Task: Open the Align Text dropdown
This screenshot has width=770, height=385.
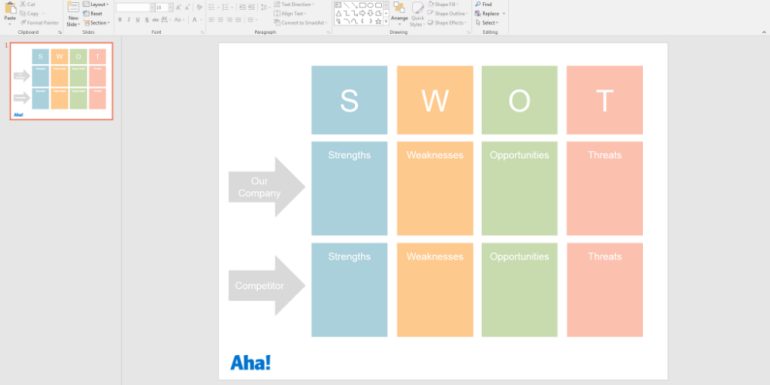Action: click(290, 14)
